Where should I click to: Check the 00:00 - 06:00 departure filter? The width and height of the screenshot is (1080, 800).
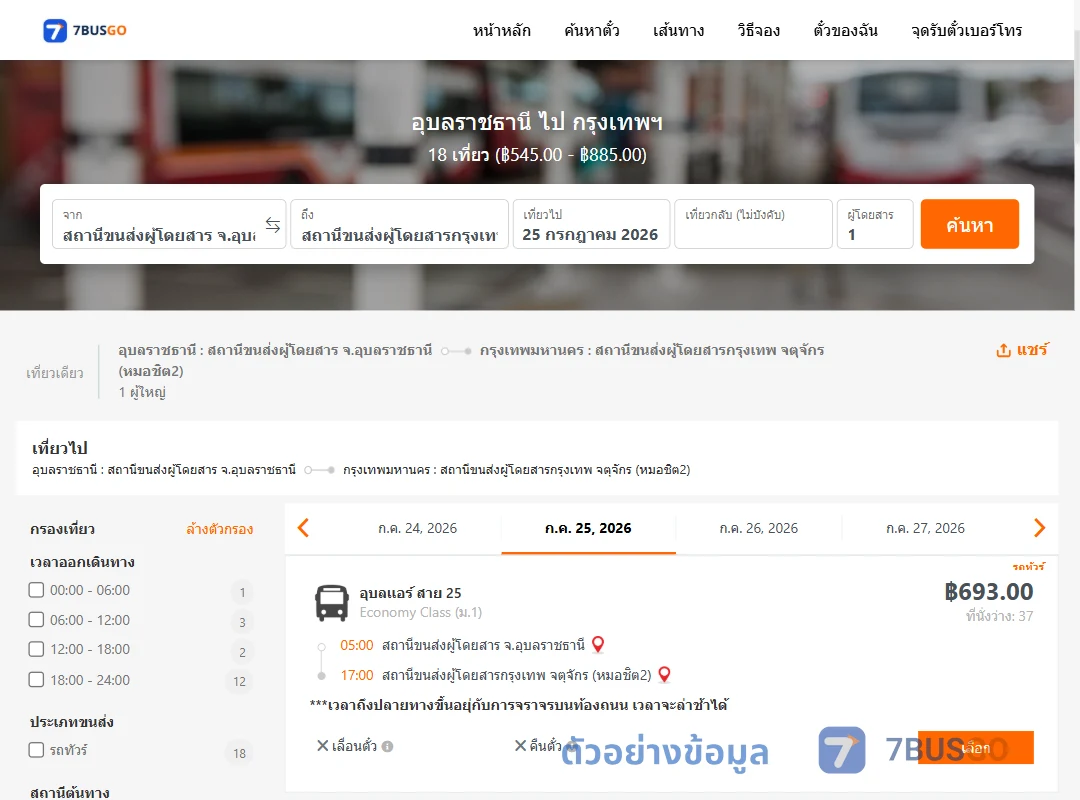click(x=36, y=590)
